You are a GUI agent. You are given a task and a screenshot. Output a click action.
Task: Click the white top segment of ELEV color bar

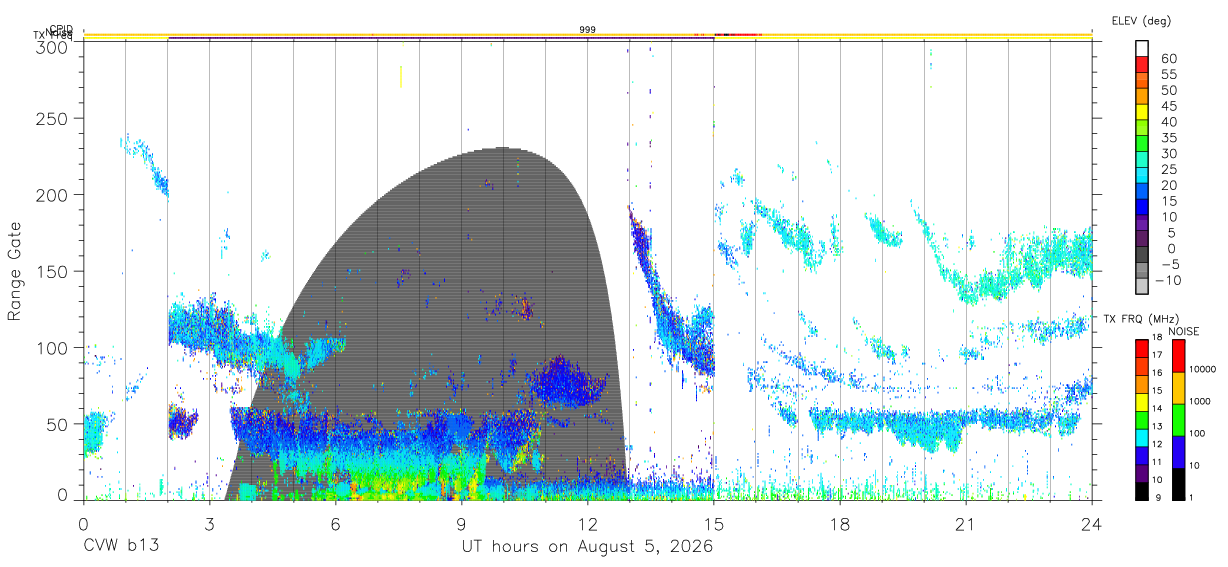click(x=1143, y=48)
